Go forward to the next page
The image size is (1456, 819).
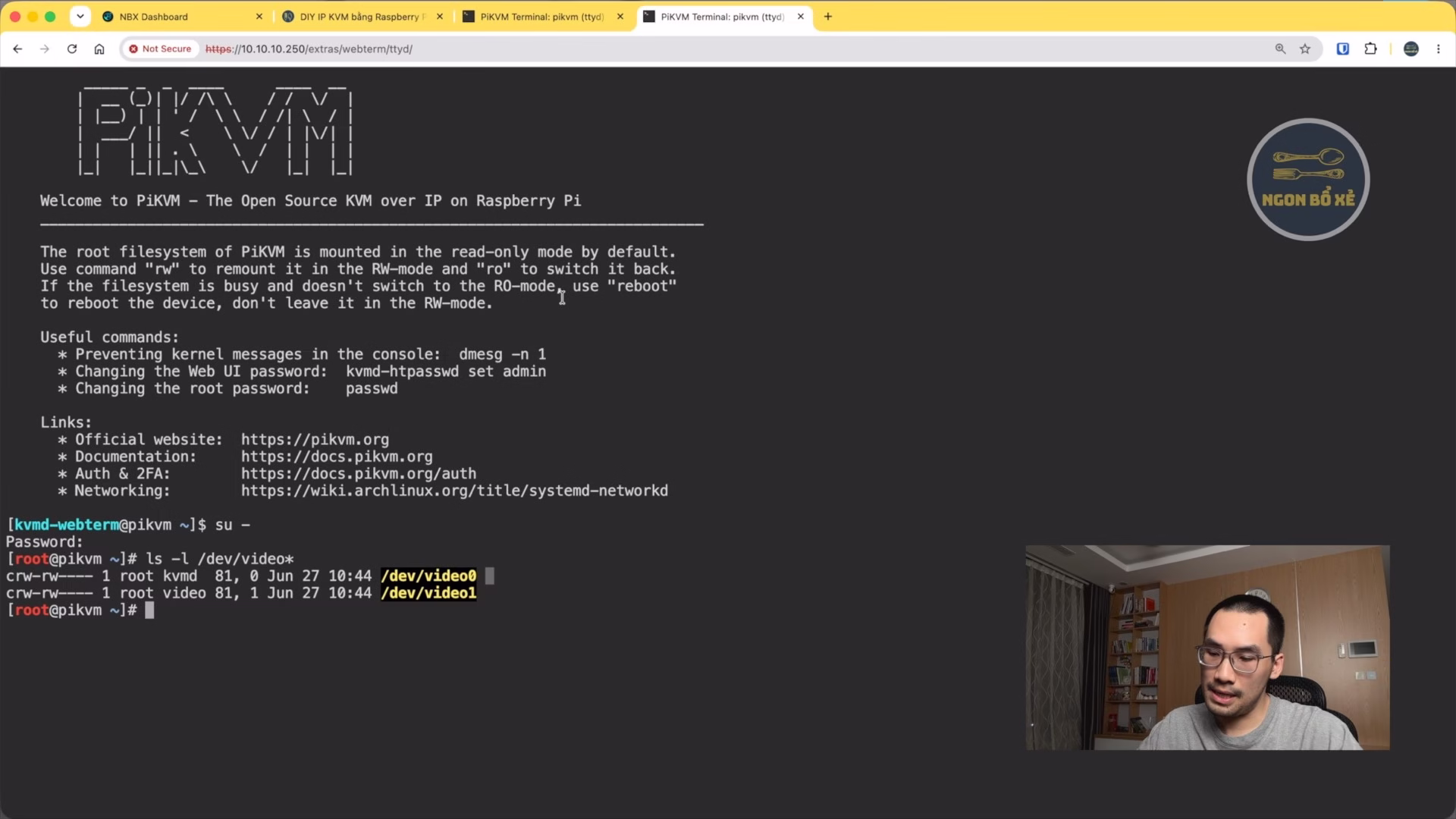45,49
